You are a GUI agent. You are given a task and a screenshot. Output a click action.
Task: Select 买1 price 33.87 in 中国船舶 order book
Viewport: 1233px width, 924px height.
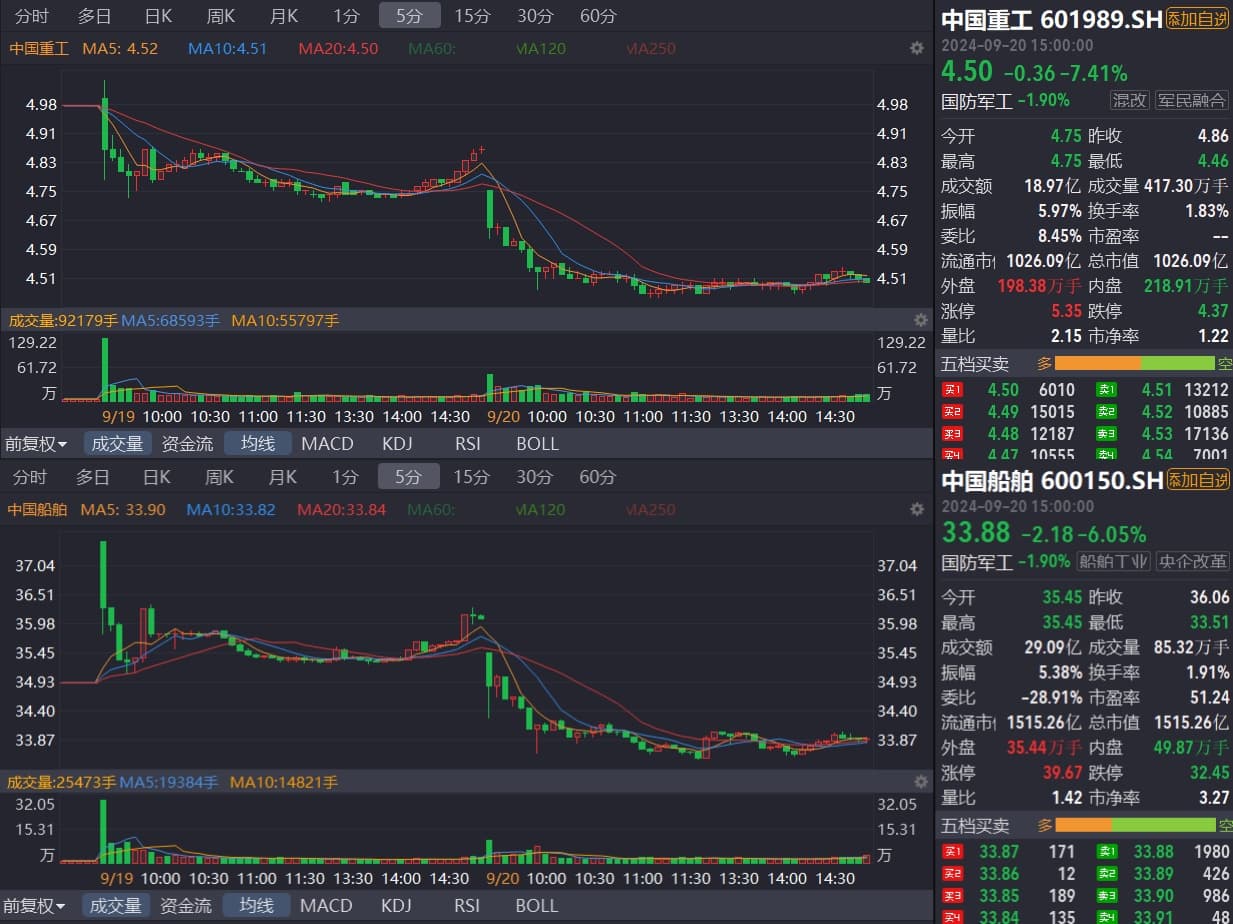click(999, 851)
